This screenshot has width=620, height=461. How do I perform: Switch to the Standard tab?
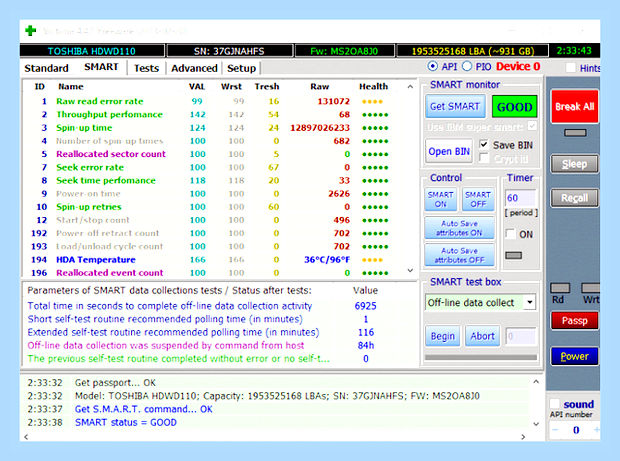point(46,68)
